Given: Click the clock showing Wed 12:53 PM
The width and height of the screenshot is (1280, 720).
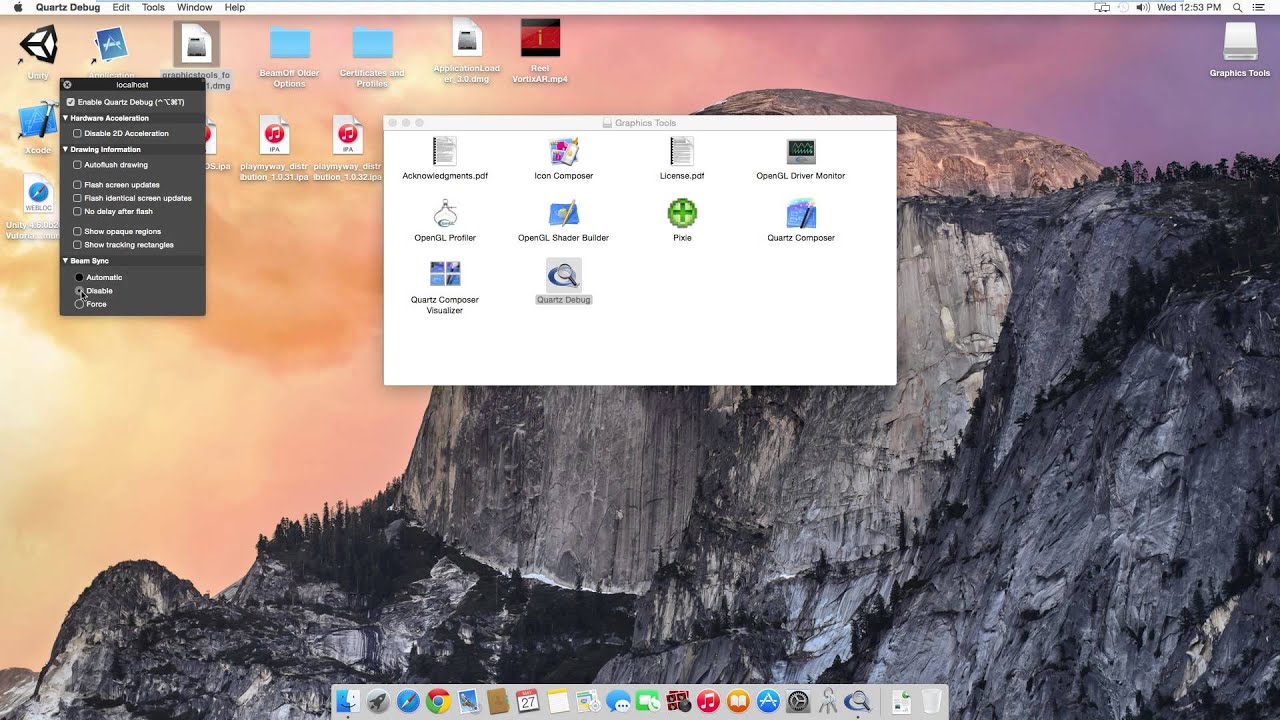Looking at the screenshot, I should tap(1190, 7).
